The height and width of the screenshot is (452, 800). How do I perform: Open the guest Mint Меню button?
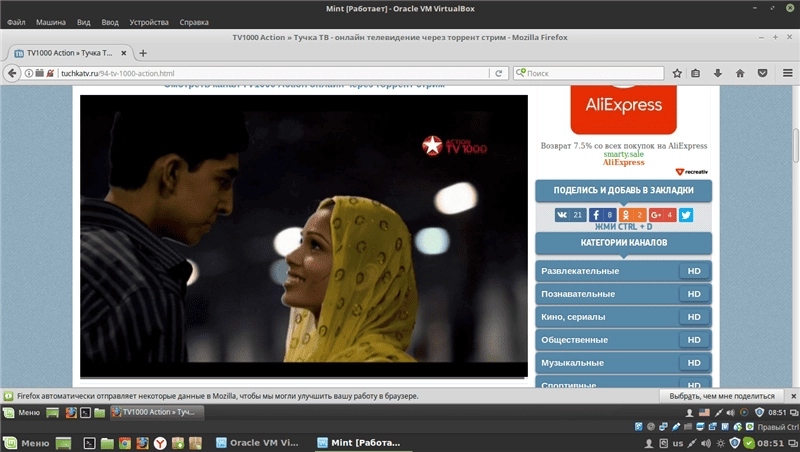point(22,412)
